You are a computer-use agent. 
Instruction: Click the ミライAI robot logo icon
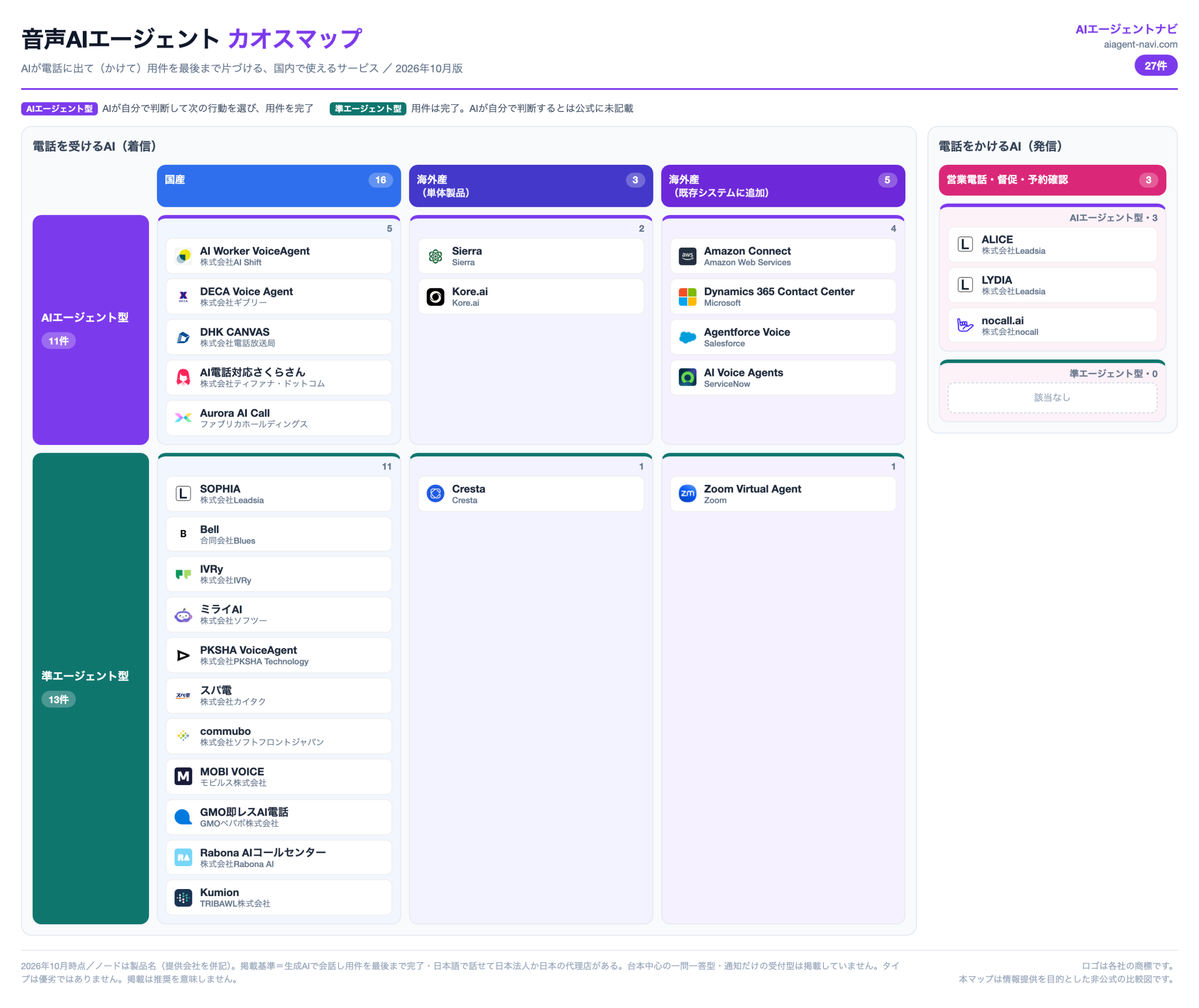click(183, 615)
